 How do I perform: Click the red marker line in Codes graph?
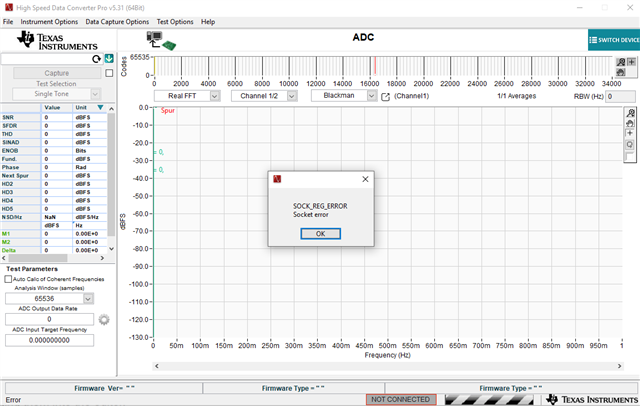(x=375, y=66)
